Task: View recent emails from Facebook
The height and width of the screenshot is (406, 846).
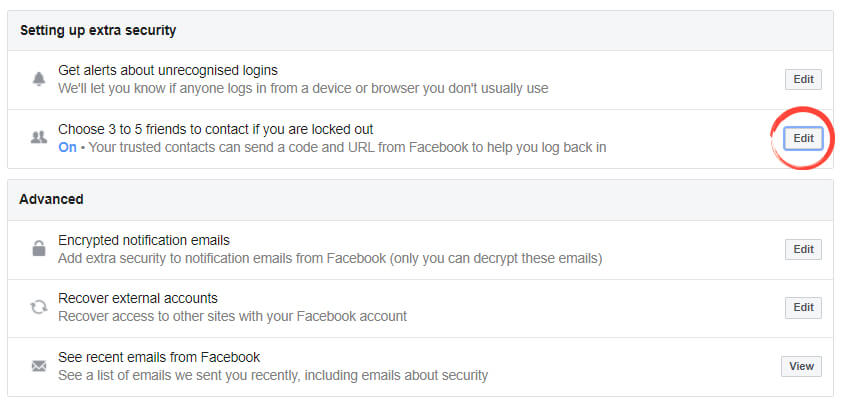Action: click(x=801, y=366)
